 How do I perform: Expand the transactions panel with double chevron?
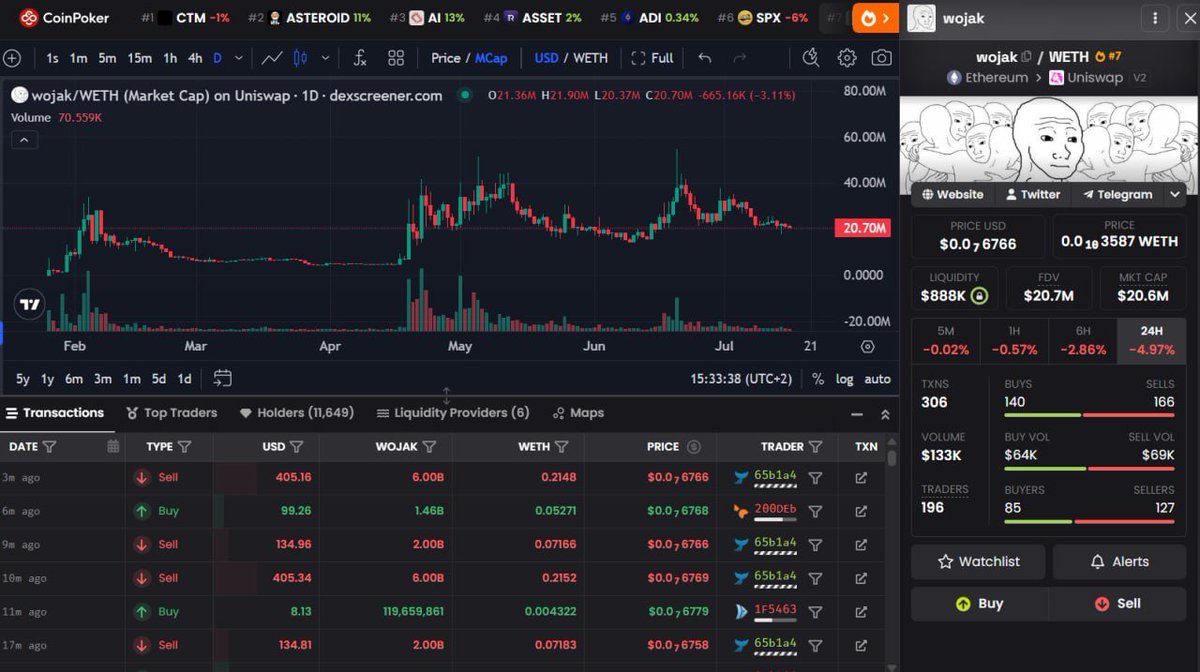coord(885,414)
